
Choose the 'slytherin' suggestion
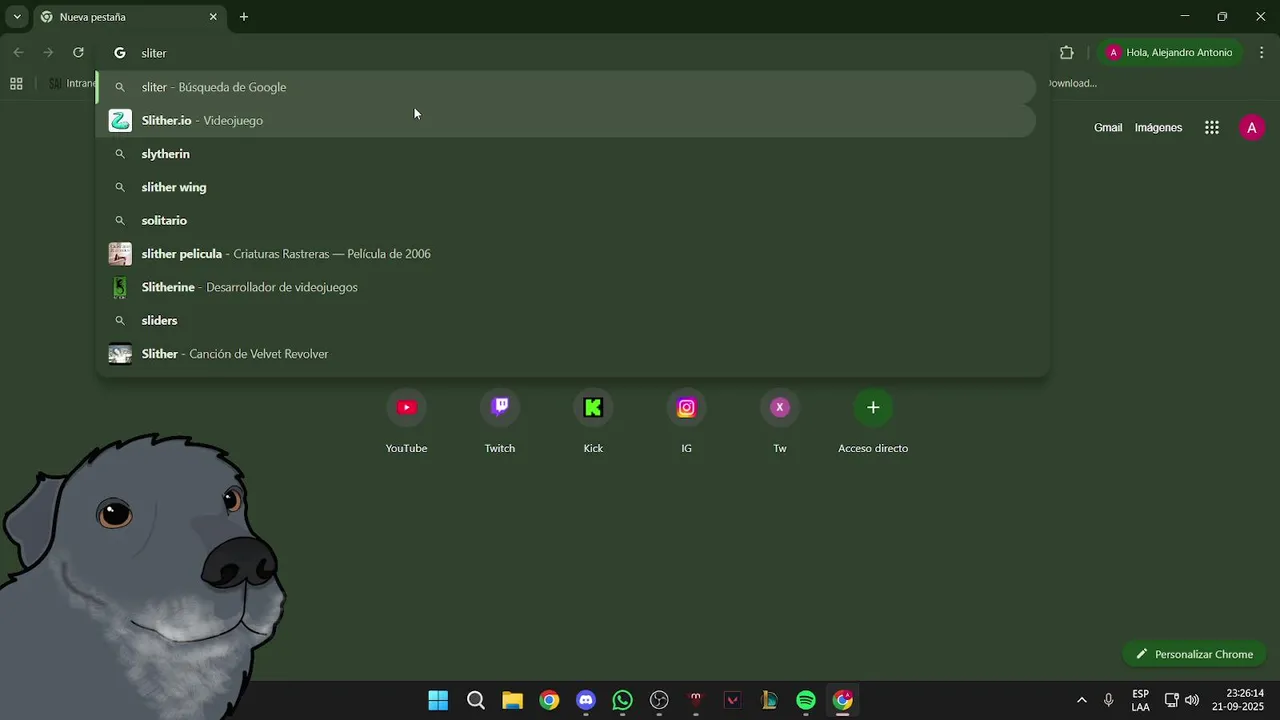click(566, 154)
